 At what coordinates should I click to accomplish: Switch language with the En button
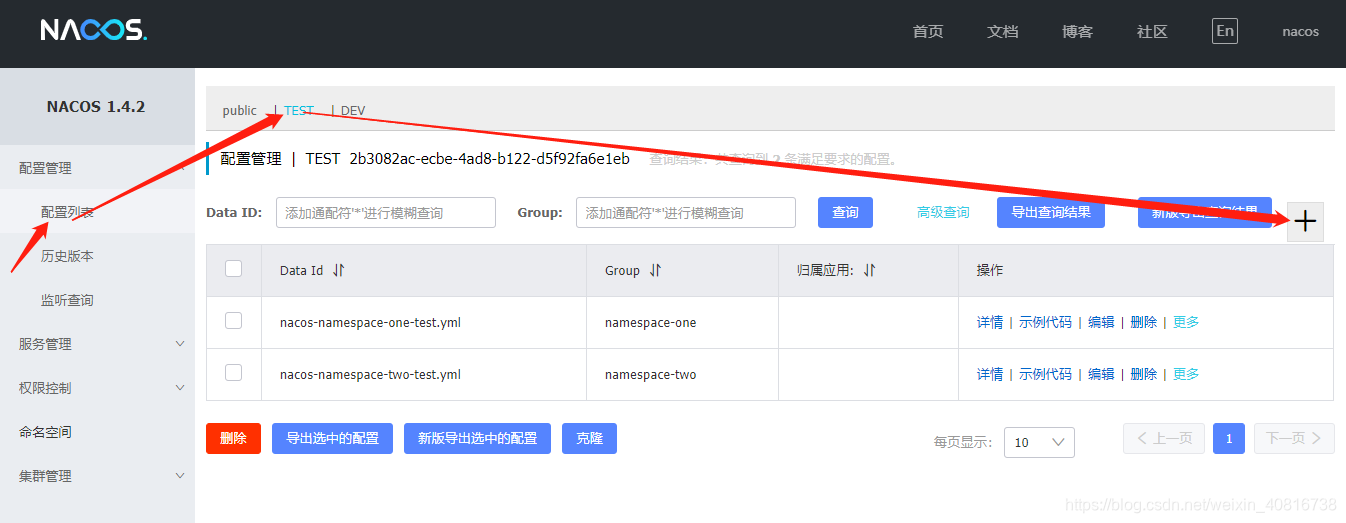coord(1225,31)
